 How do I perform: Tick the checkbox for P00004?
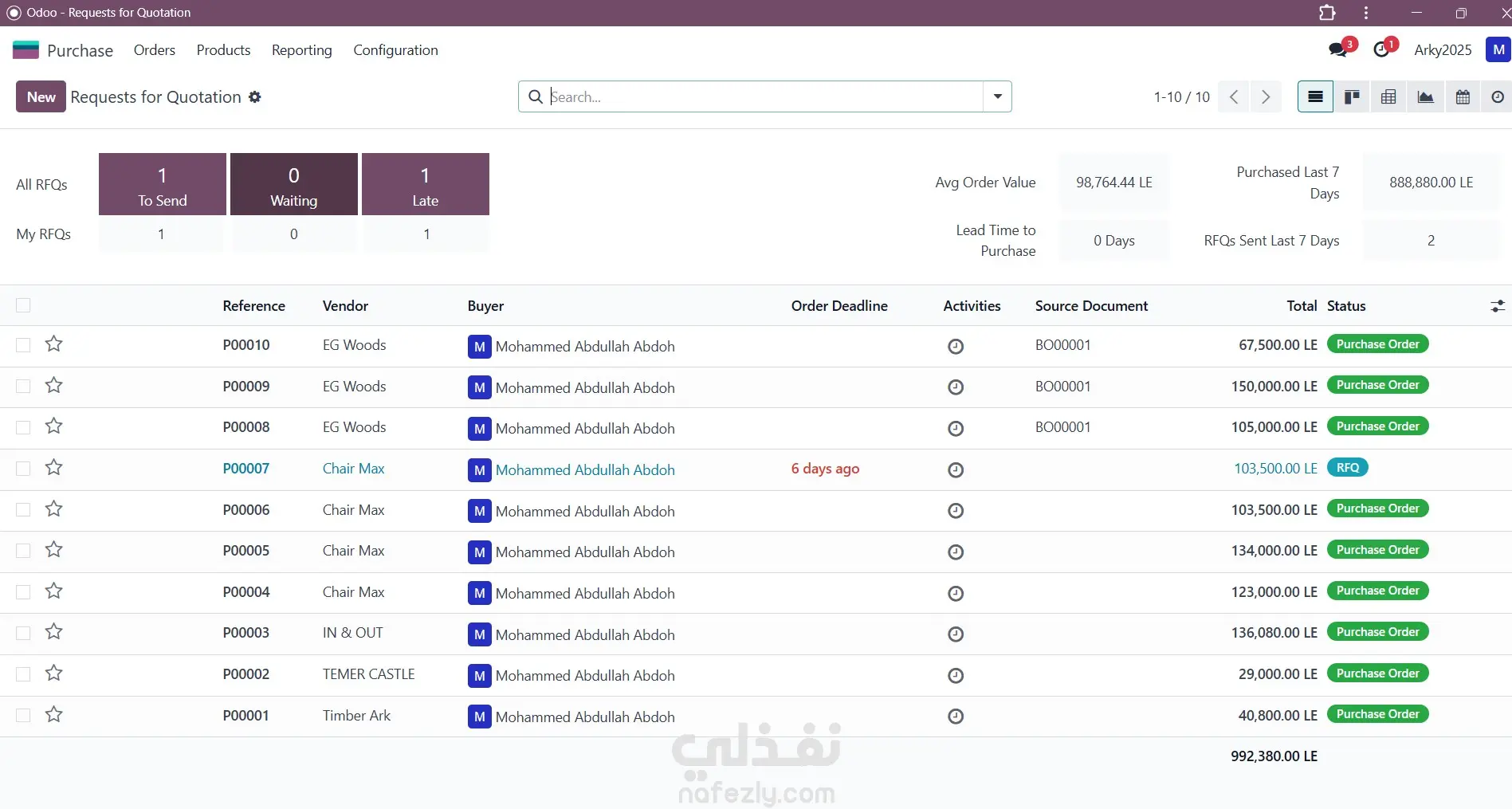(23, 592)
